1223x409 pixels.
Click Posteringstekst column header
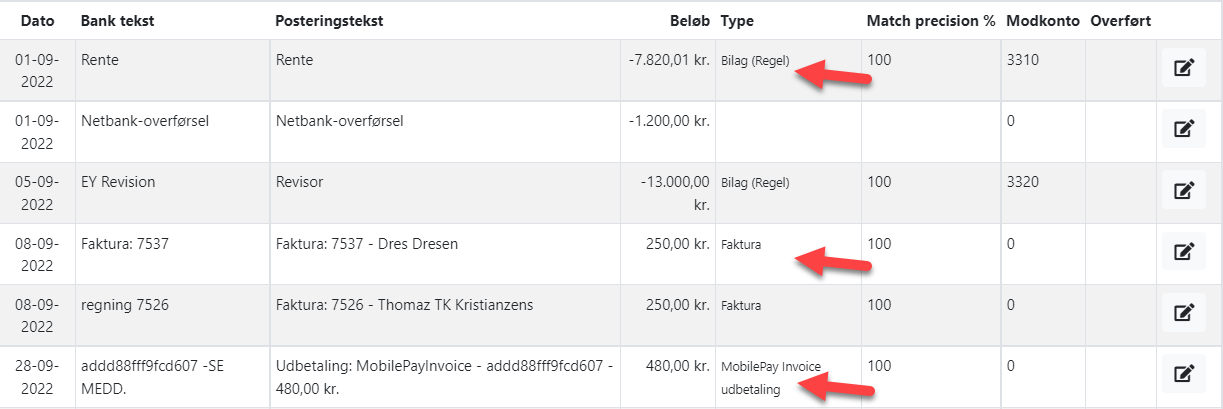[x=328, y=21]
